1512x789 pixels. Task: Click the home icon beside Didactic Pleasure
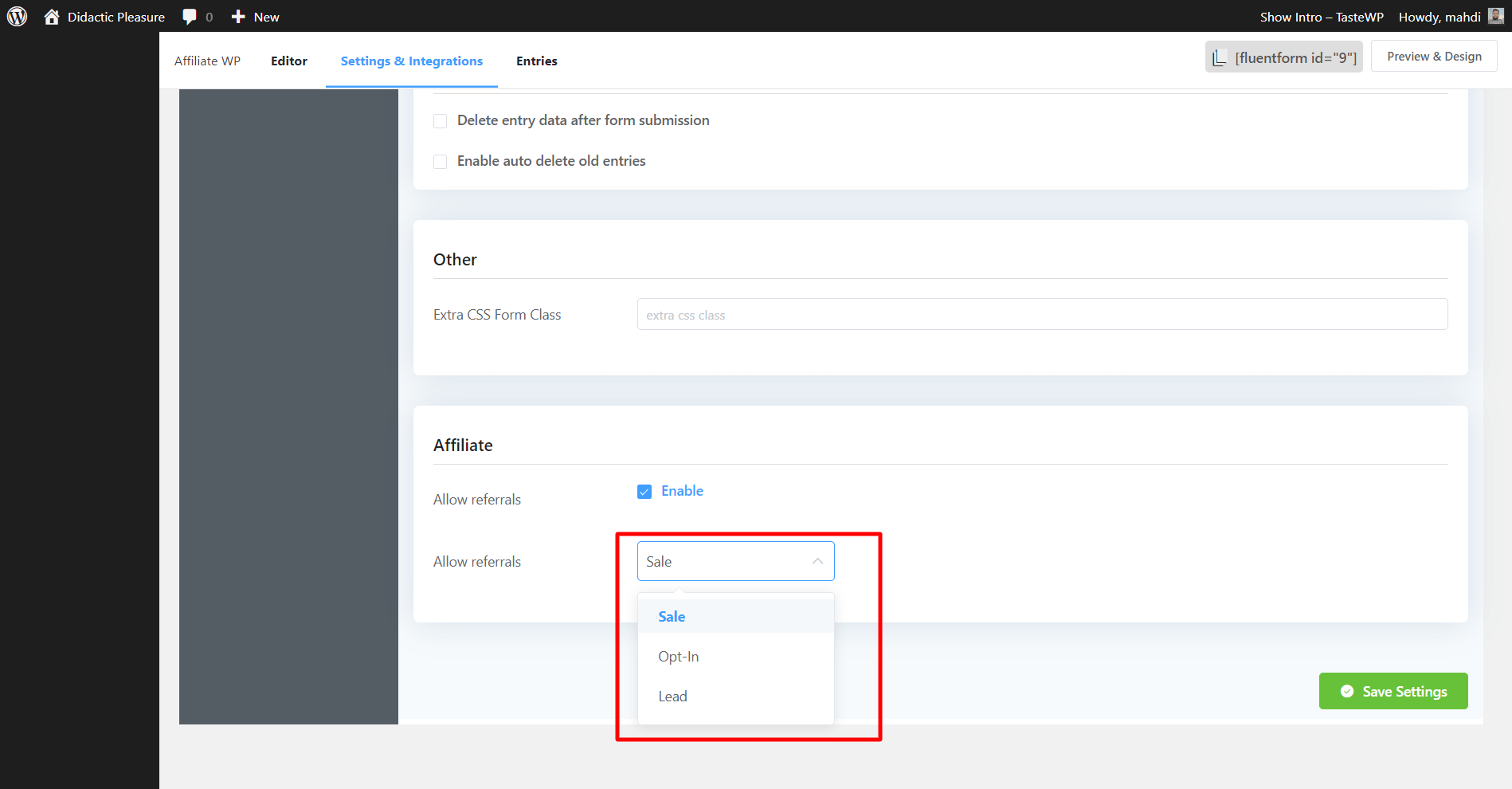(52, 17)
